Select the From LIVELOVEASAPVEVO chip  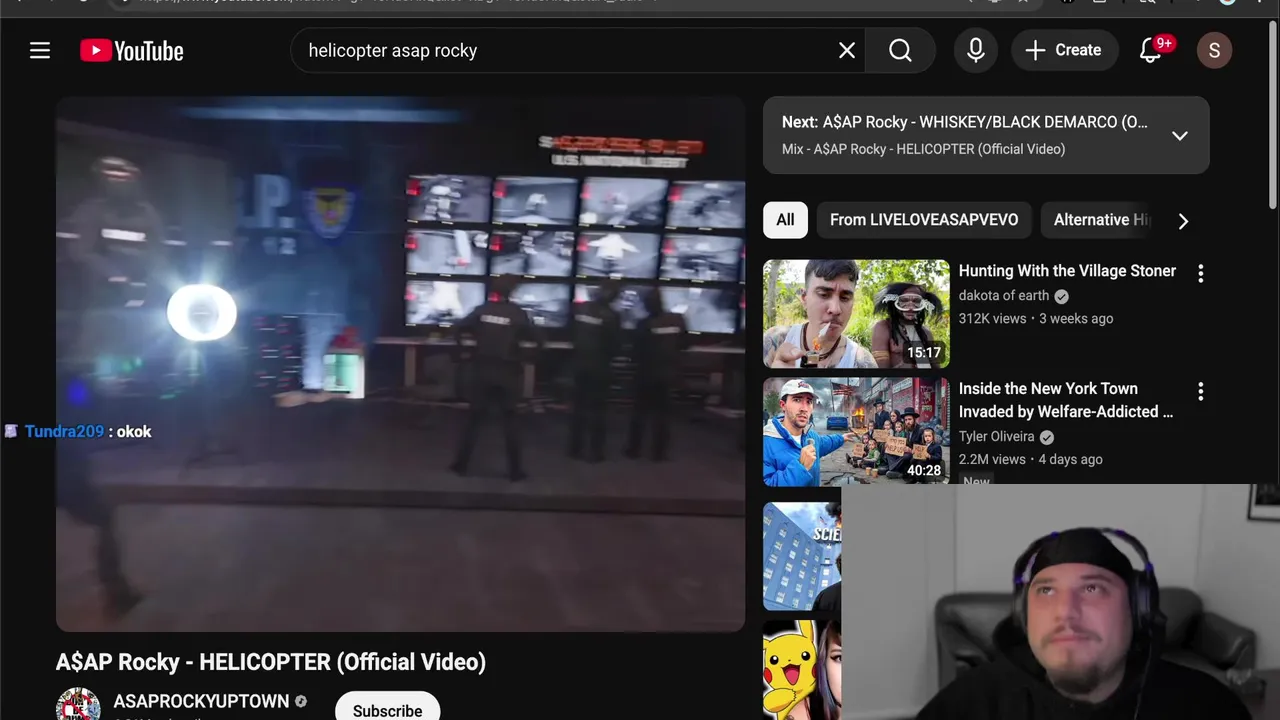924,220
